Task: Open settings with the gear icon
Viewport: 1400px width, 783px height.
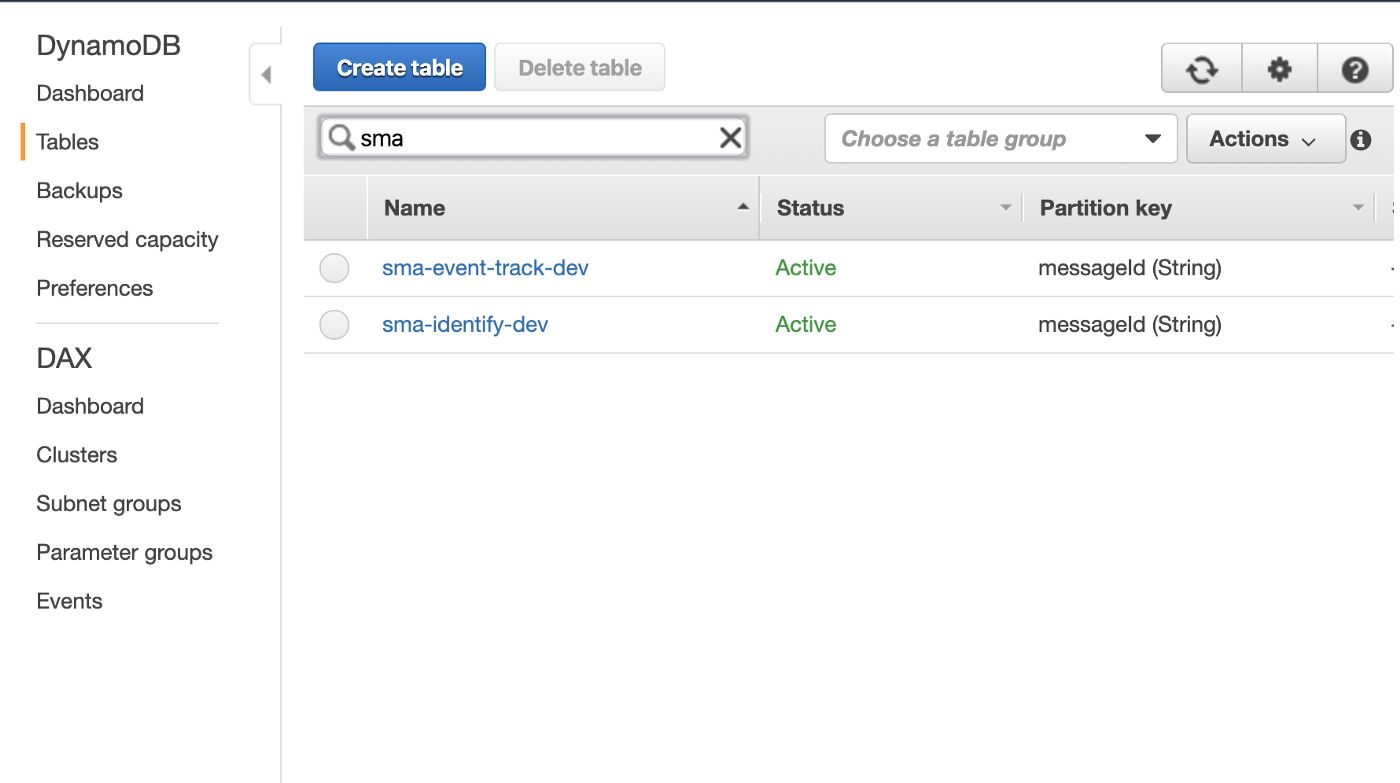Action: click(x=1279, y=69)
